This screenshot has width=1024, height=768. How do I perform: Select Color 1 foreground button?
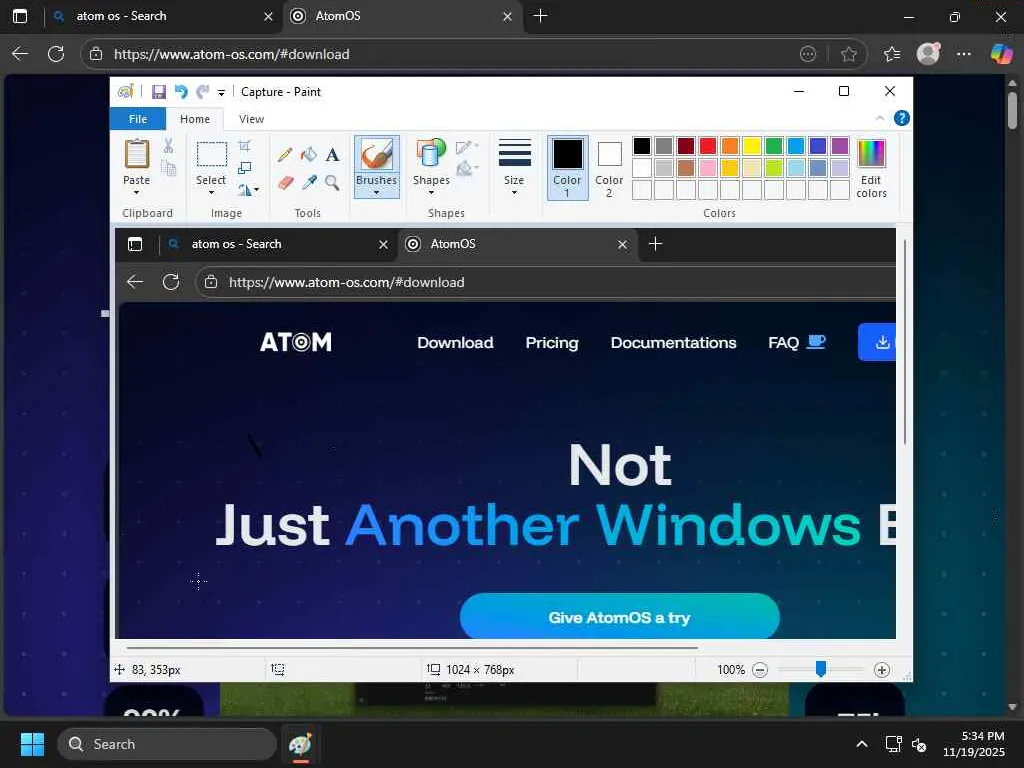tap(567, 167)
